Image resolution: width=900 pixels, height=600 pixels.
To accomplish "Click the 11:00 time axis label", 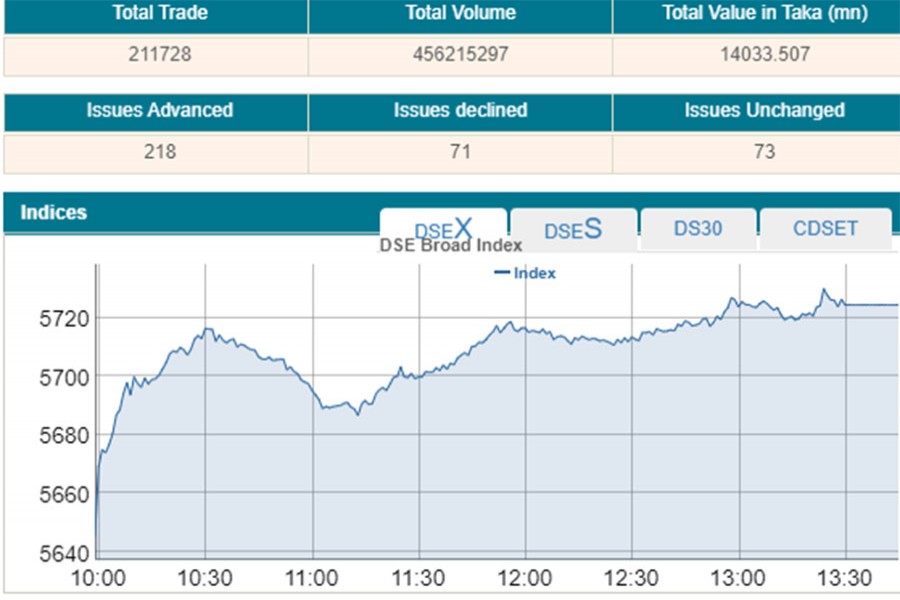I will point(313,579).
